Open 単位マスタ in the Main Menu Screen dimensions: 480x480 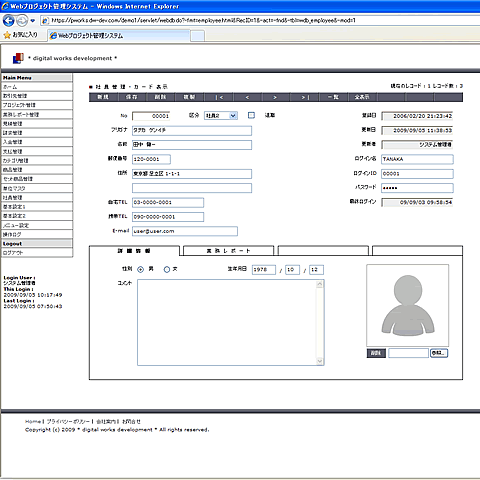click(x=37, y=188)
